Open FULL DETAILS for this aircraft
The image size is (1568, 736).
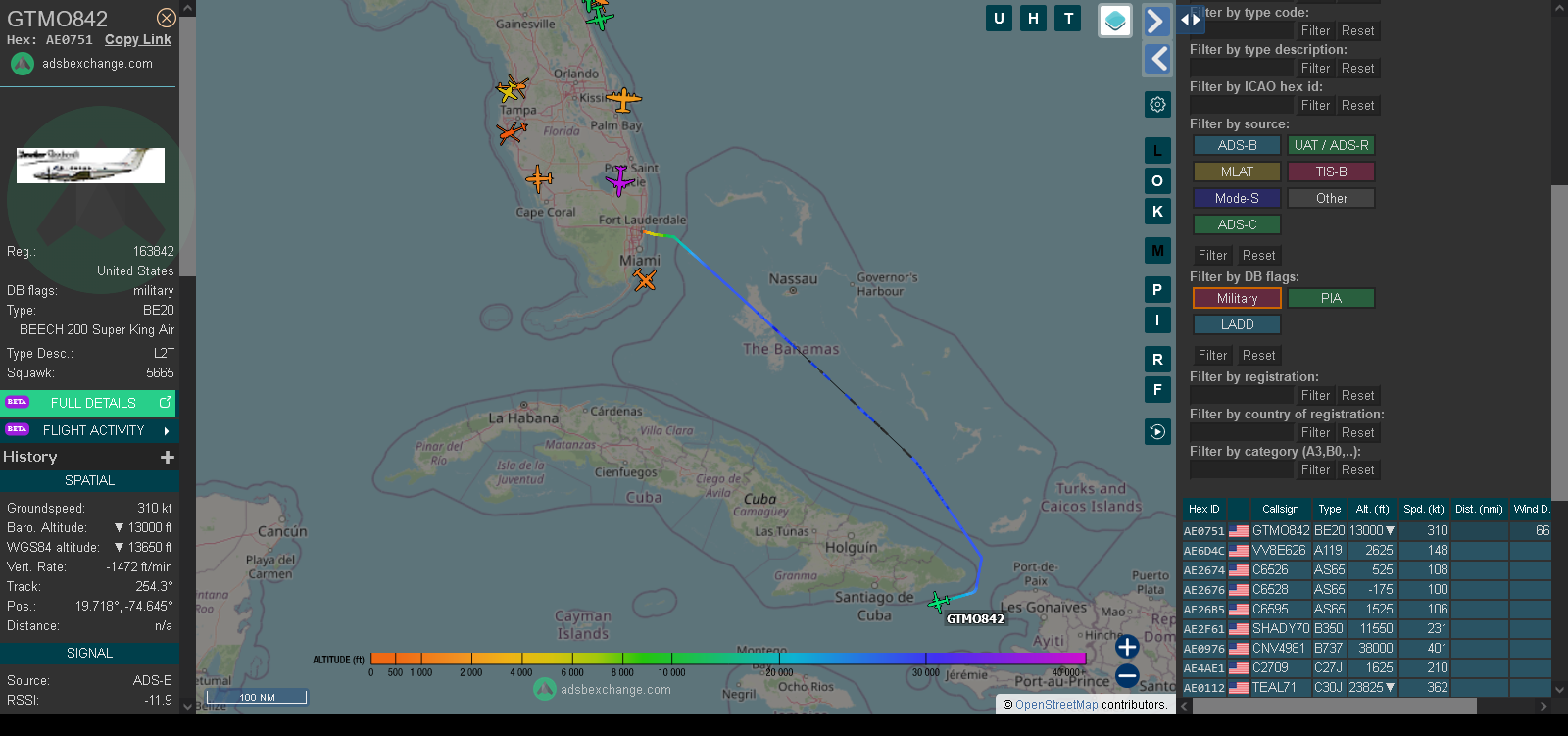pyautogui.click(x=89, y=403)
